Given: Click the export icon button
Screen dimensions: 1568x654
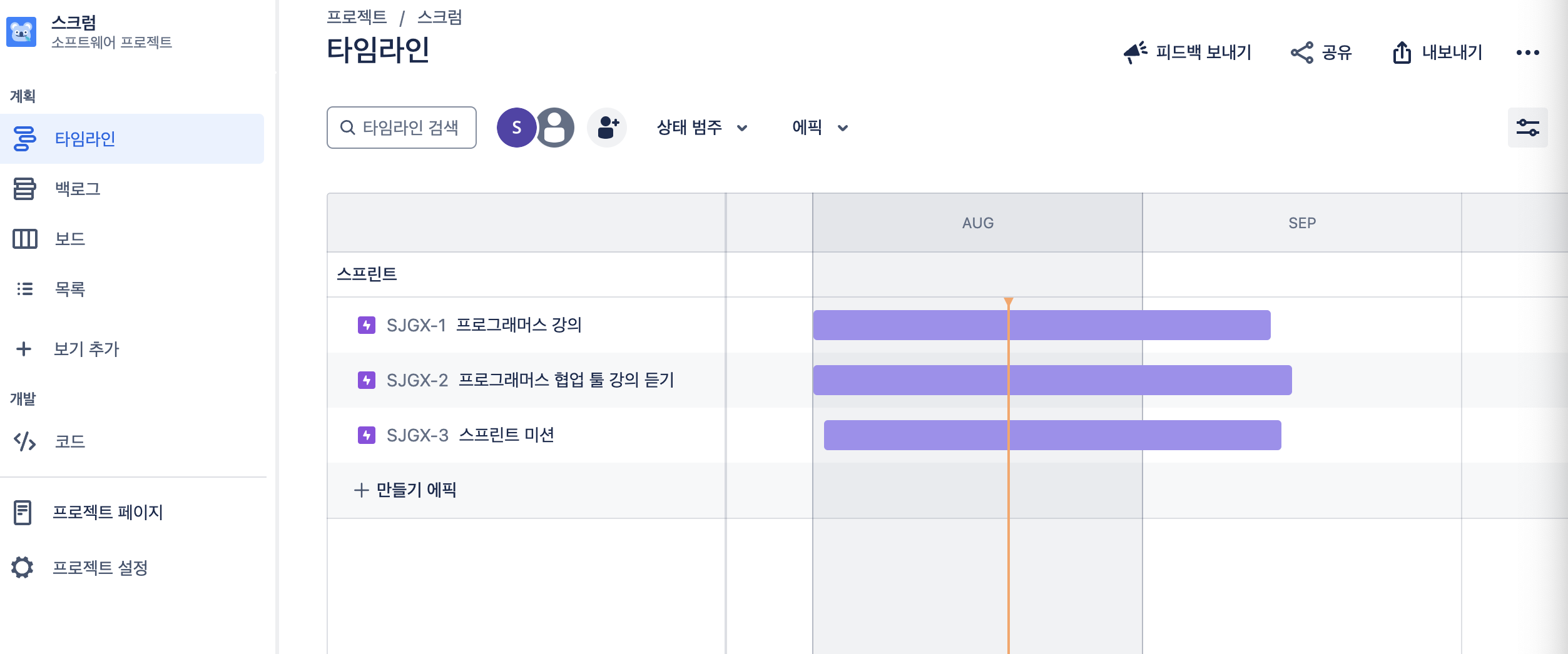Looking at the screenshot, I should pos(1438,53).
